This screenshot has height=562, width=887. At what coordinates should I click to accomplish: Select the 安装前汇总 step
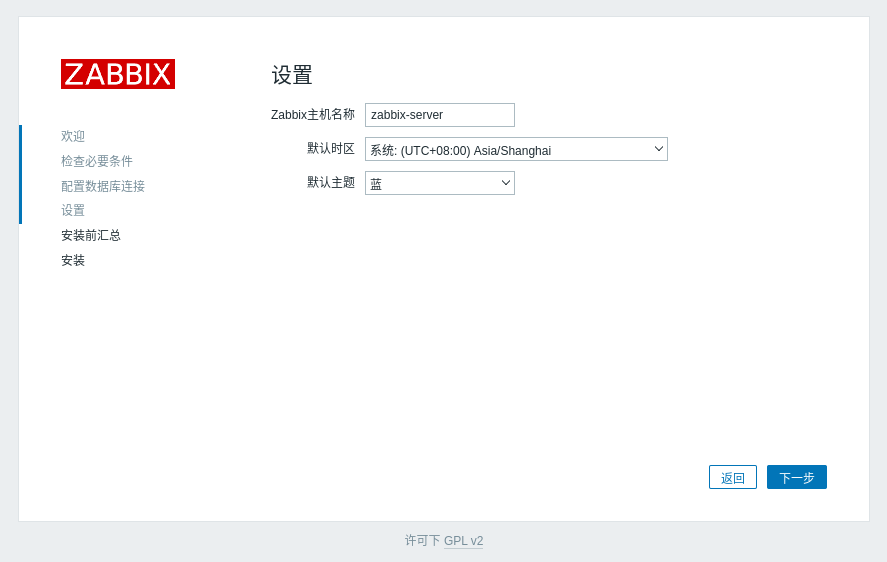point(91,235)
